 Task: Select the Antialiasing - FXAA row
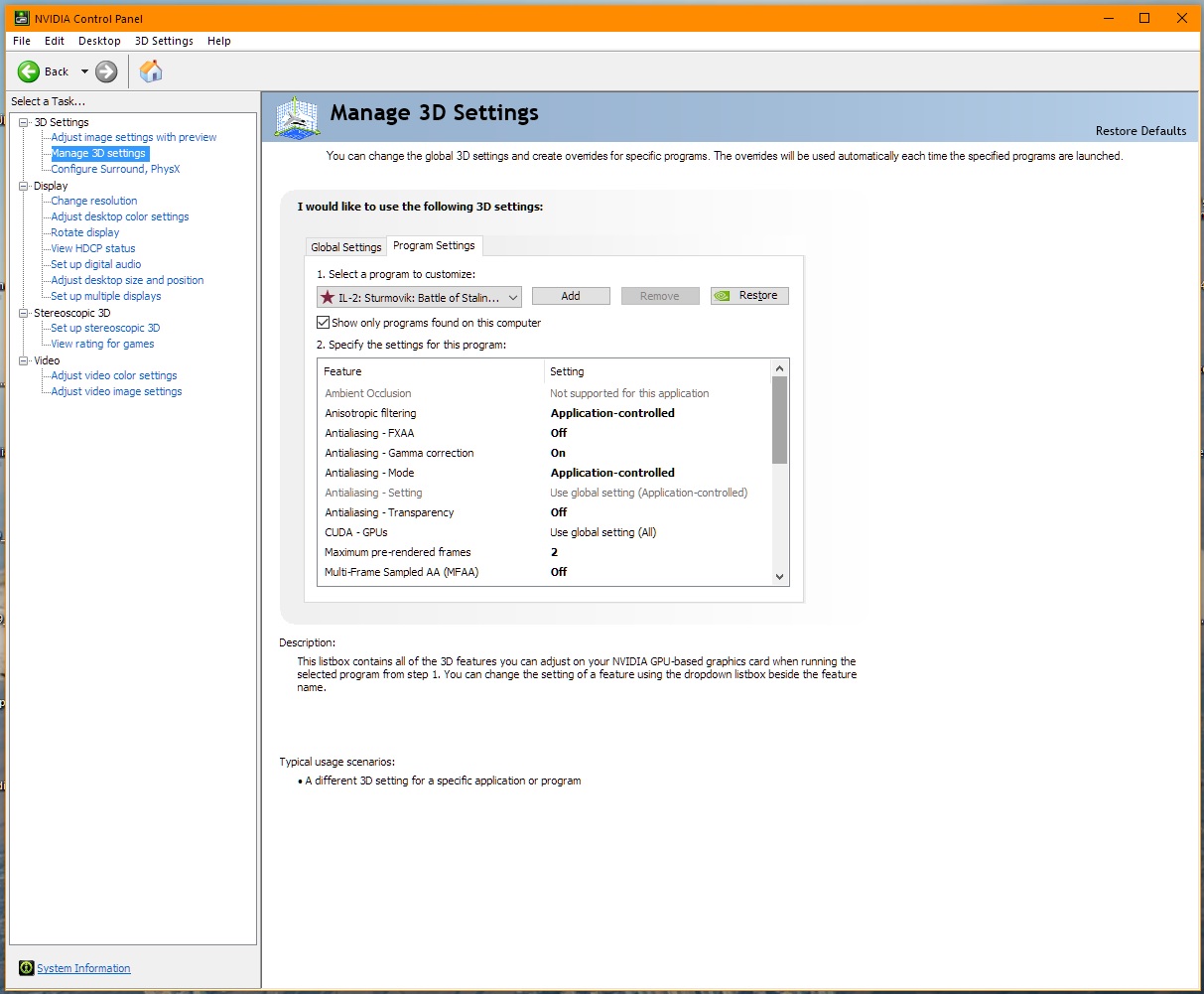click(544, 433)
